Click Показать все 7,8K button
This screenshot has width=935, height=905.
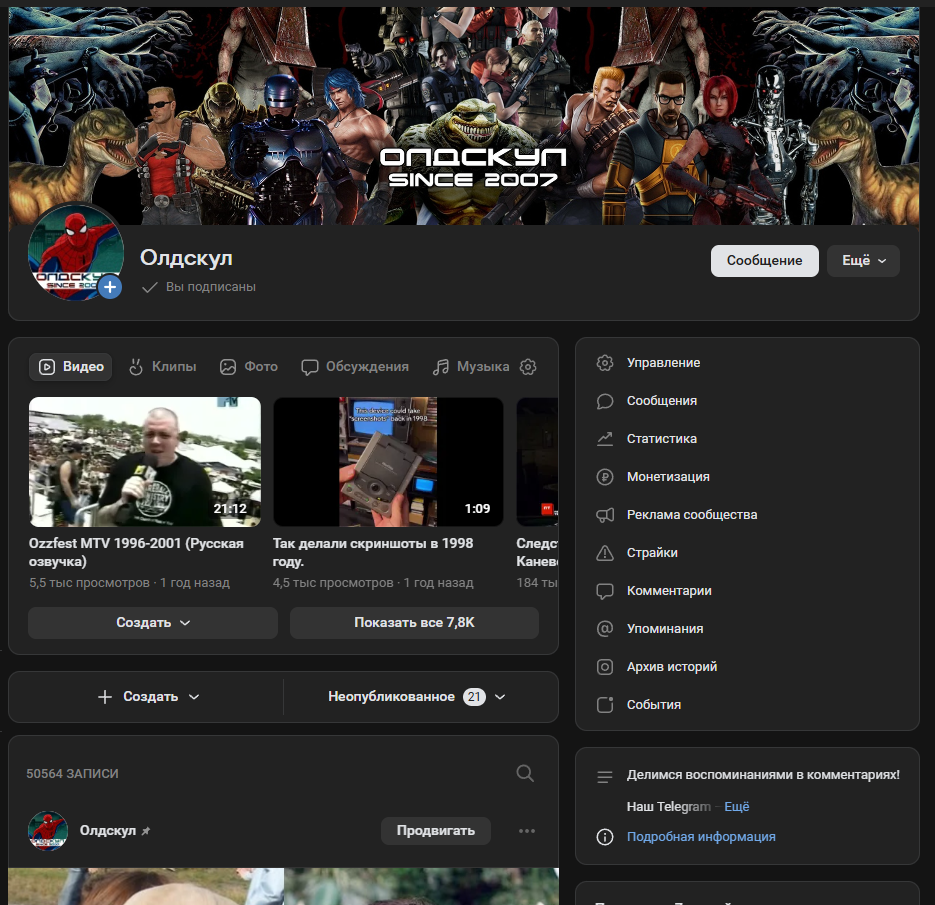coord(414,623)
